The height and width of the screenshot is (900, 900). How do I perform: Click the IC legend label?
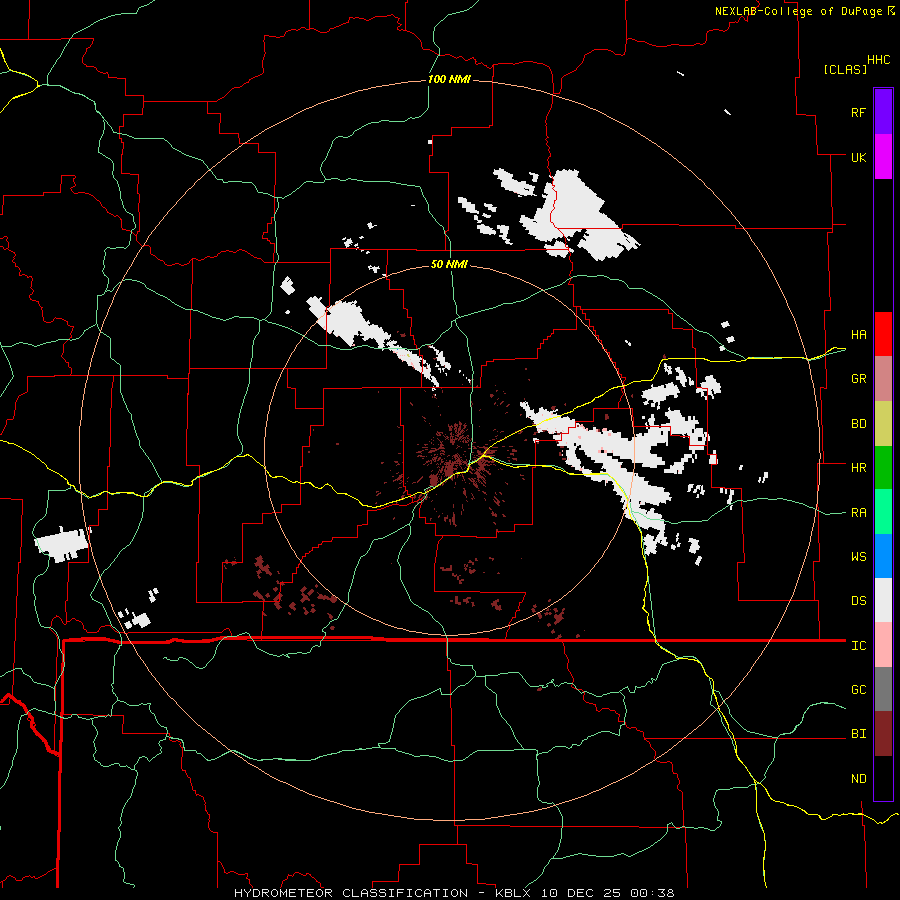[x=858, y=646]
